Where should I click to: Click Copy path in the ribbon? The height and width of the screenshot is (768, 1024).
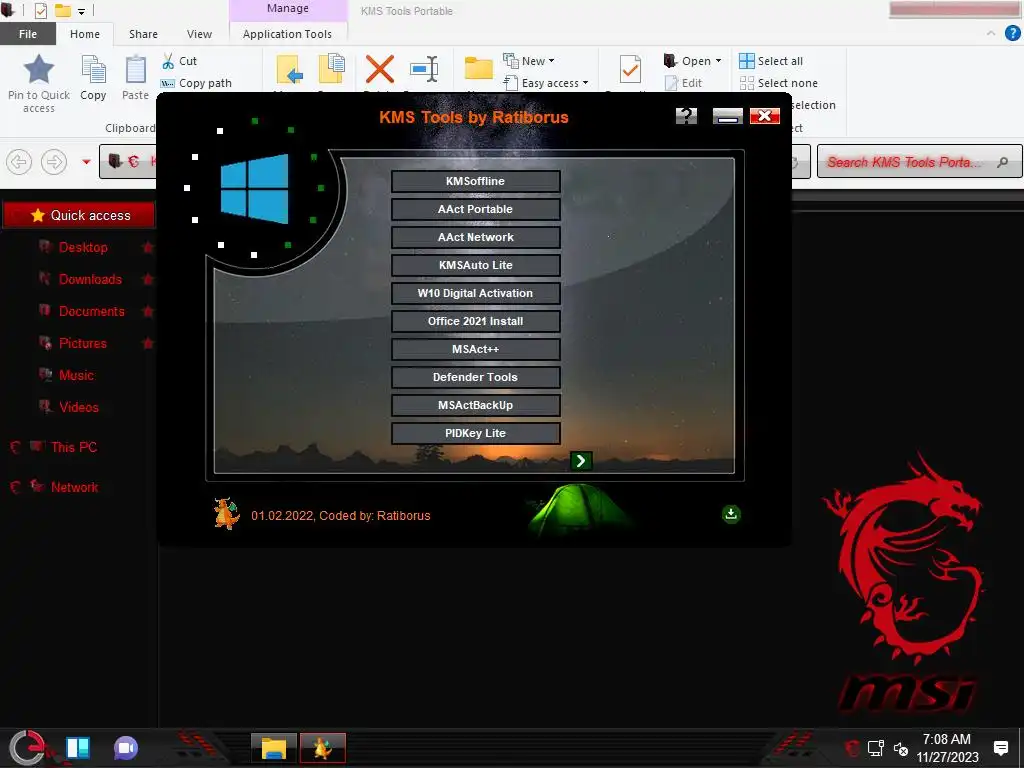[x=196, y=83]
